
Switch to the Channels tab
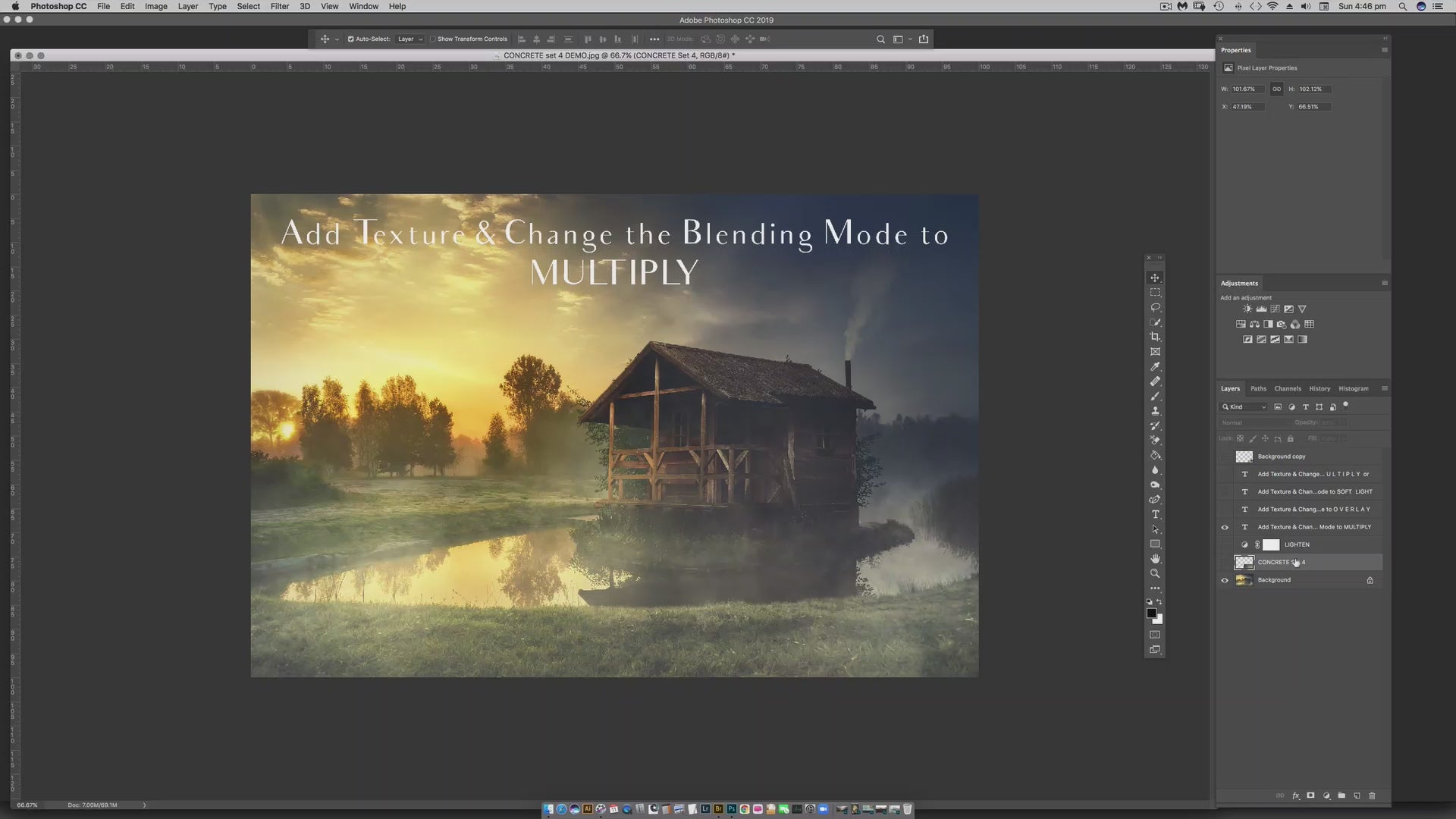1287,388
